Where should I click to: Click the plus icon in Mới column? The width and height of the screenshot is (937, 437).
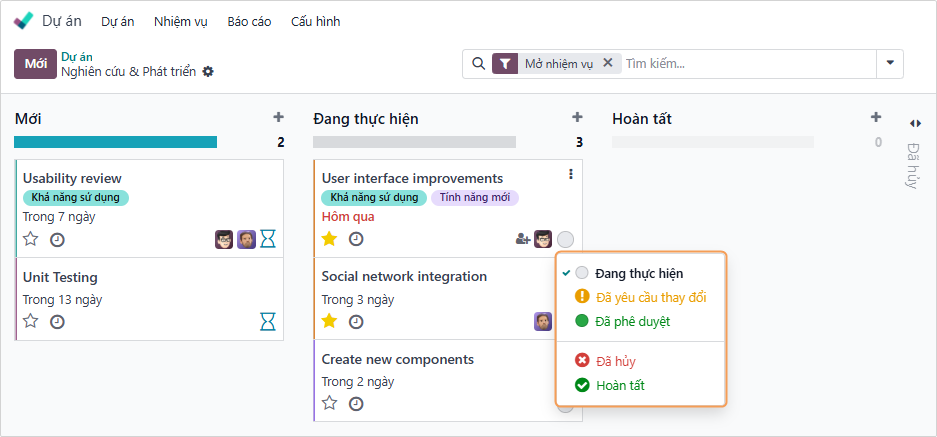[x=278, y=118]
